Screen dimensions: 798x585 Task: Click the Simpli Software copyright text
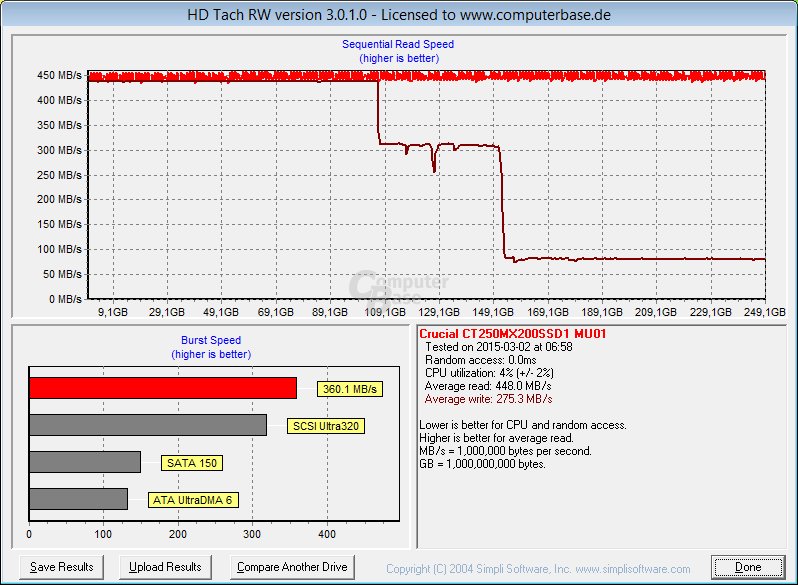coord(538,569)
